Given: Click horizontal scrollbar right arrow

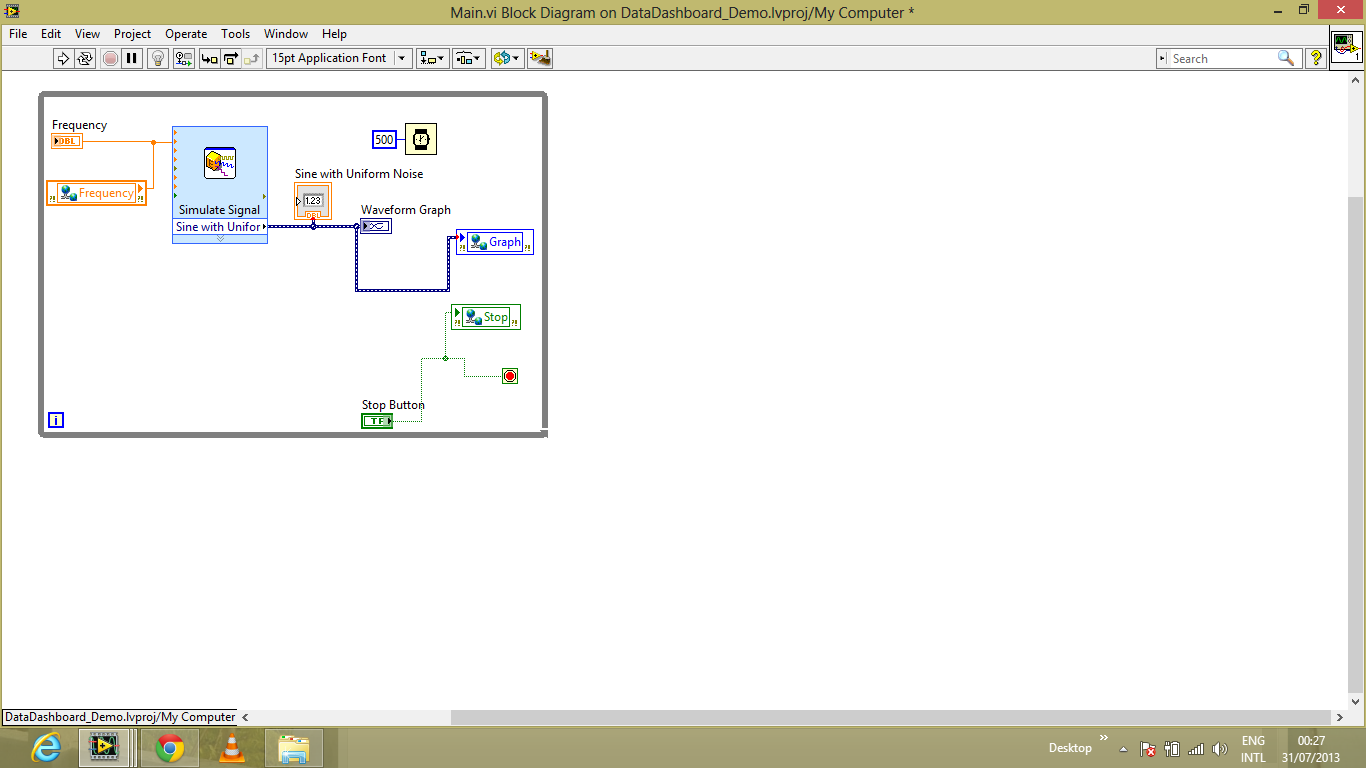Looking at the screenshot, I should (x=1341, y=717).
